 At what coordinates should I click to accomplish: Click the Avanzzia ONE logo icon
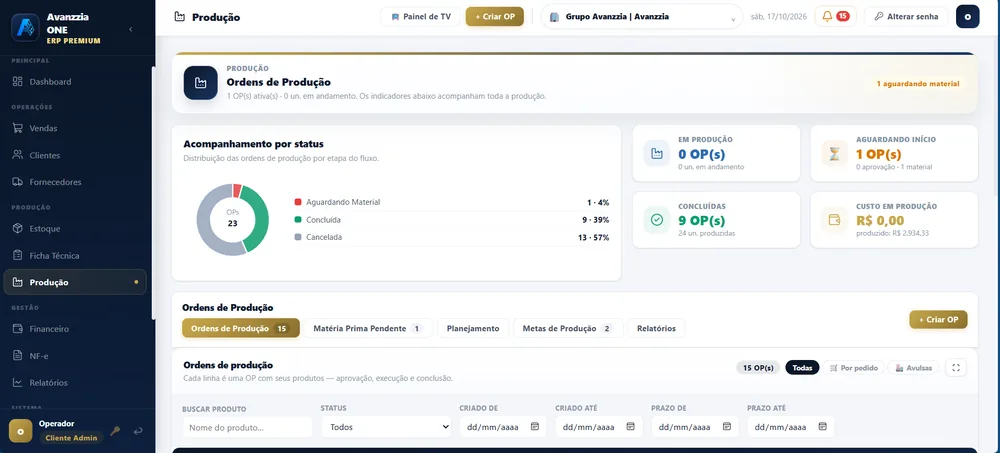(x=26, y=28)
